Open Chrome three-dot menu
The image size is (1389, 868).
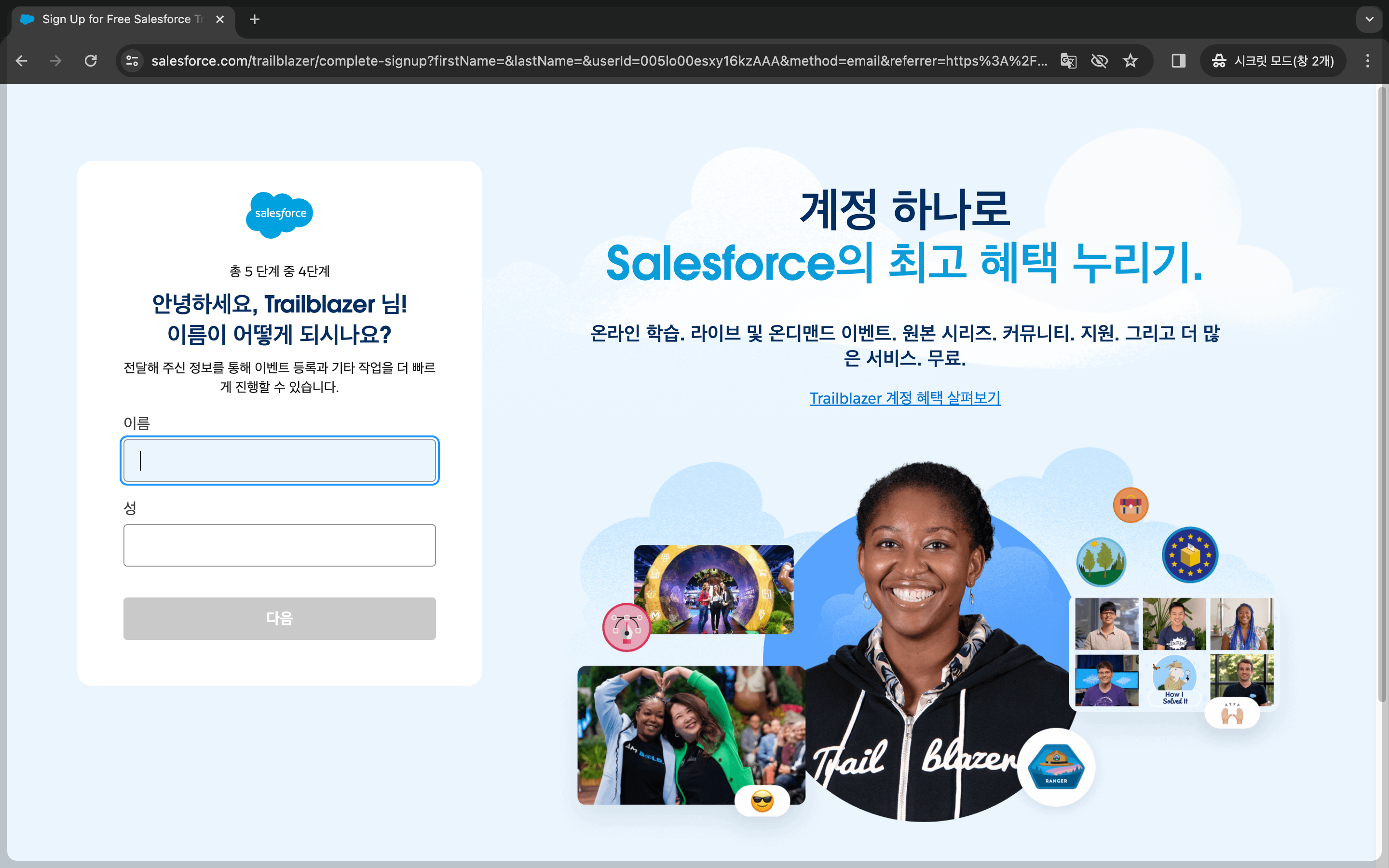[1368, 61]
